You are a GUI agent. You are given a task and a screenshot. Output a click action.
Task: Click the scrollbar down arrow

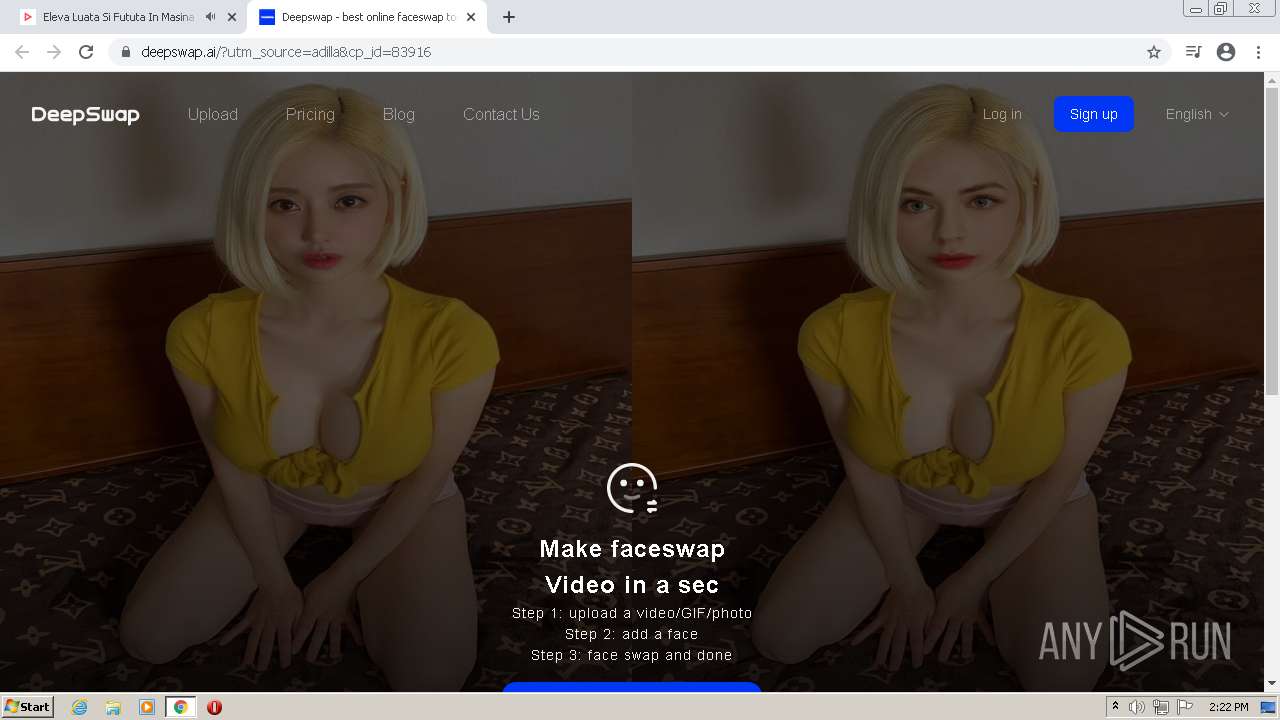pos(1272,684)
